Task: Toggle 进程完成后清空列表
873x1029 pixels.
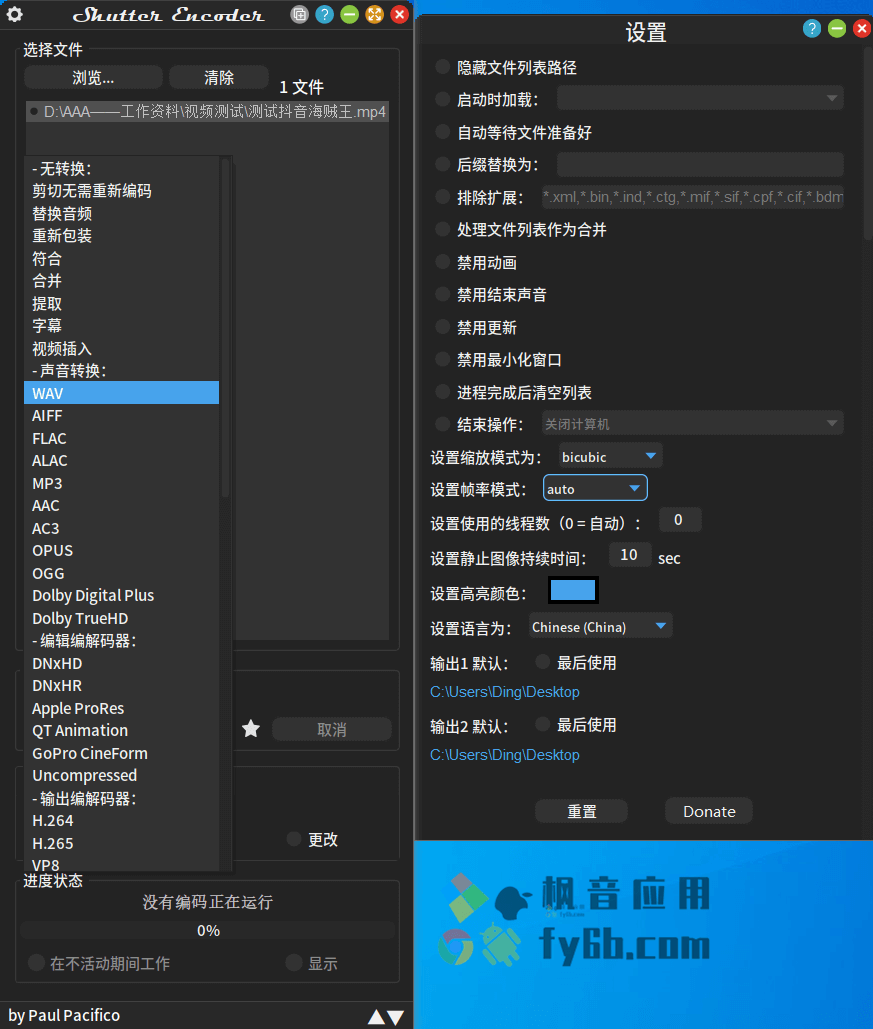Action: (x=442, y=392)
